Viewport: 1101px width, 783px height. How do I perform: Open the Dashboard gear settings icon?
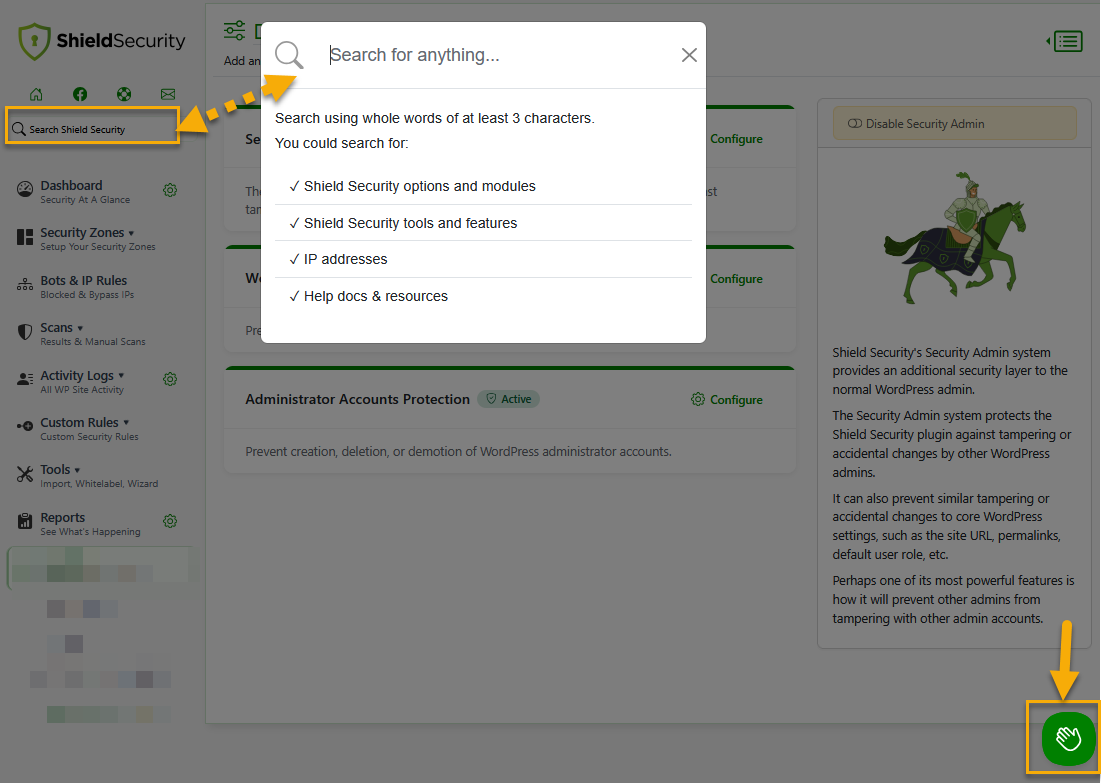170,190
